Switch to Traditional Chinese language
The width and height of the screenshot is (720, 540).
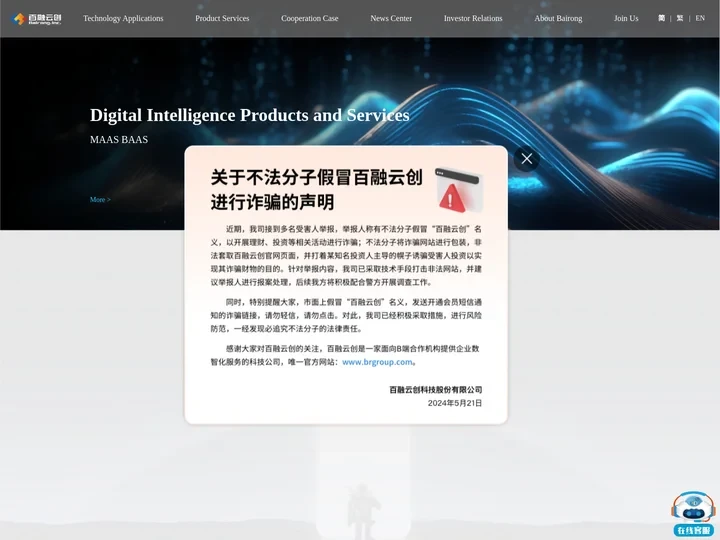(680, 18)
